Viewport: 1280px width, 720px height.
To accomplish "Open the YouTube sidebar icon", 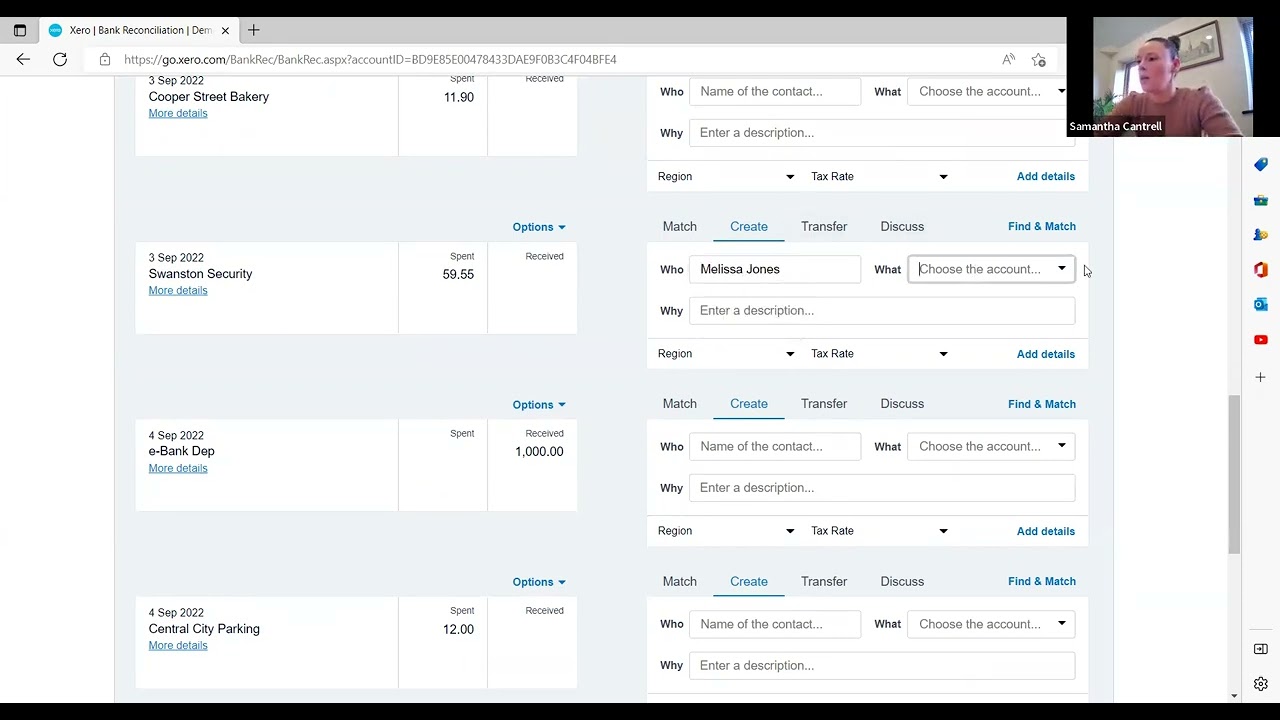I will pyautogui.click(x=1261, y=340).
